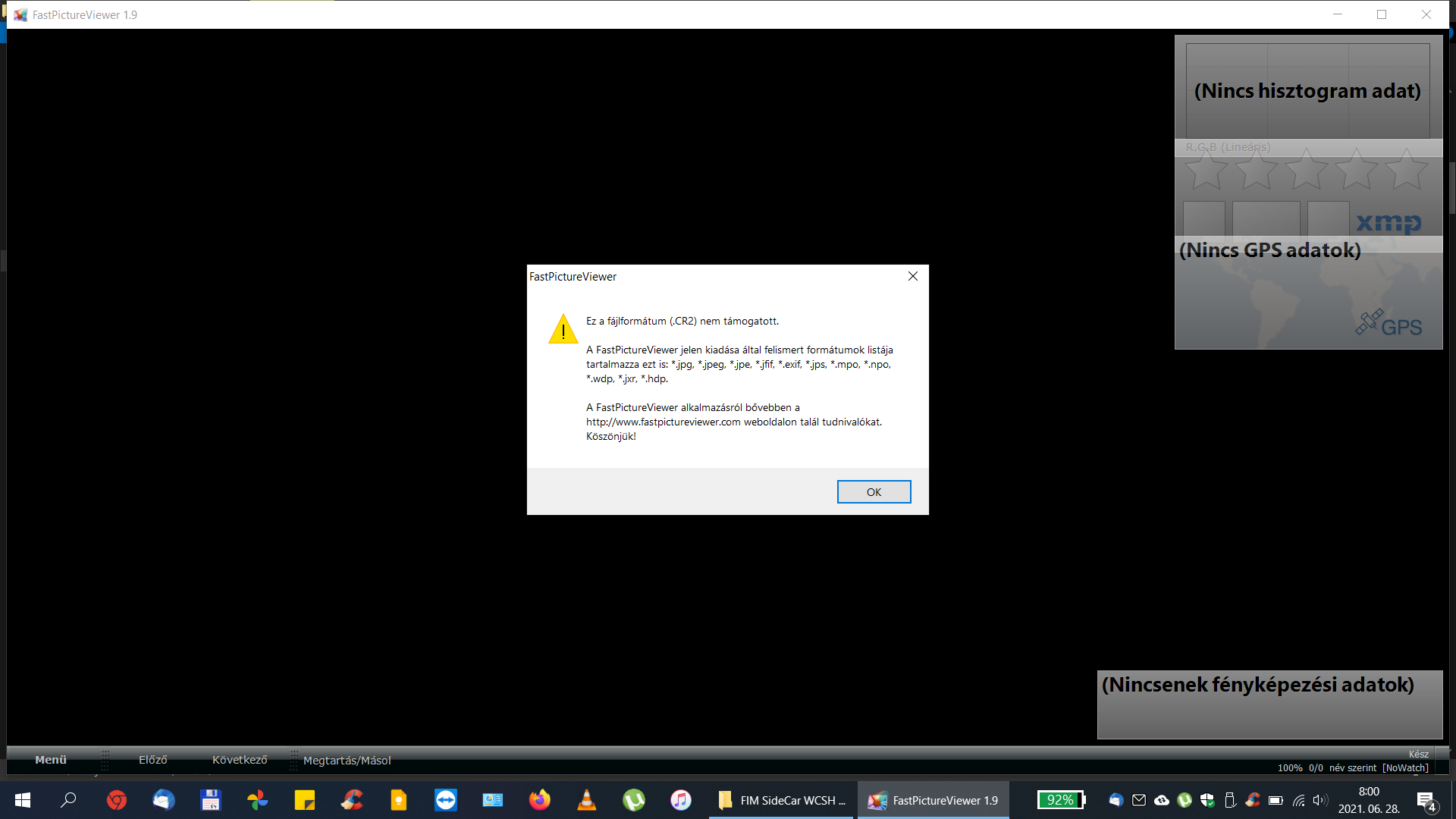Launch CCleaner from the taskbar
1456x819 pixels.
(x=352, y=800)
